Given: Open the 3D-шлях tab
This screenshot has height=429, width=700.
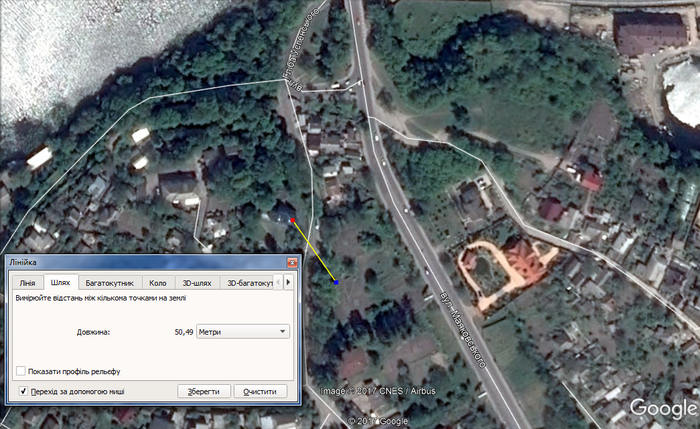Looking at the screenshot, I should click(x=197, y=283).
